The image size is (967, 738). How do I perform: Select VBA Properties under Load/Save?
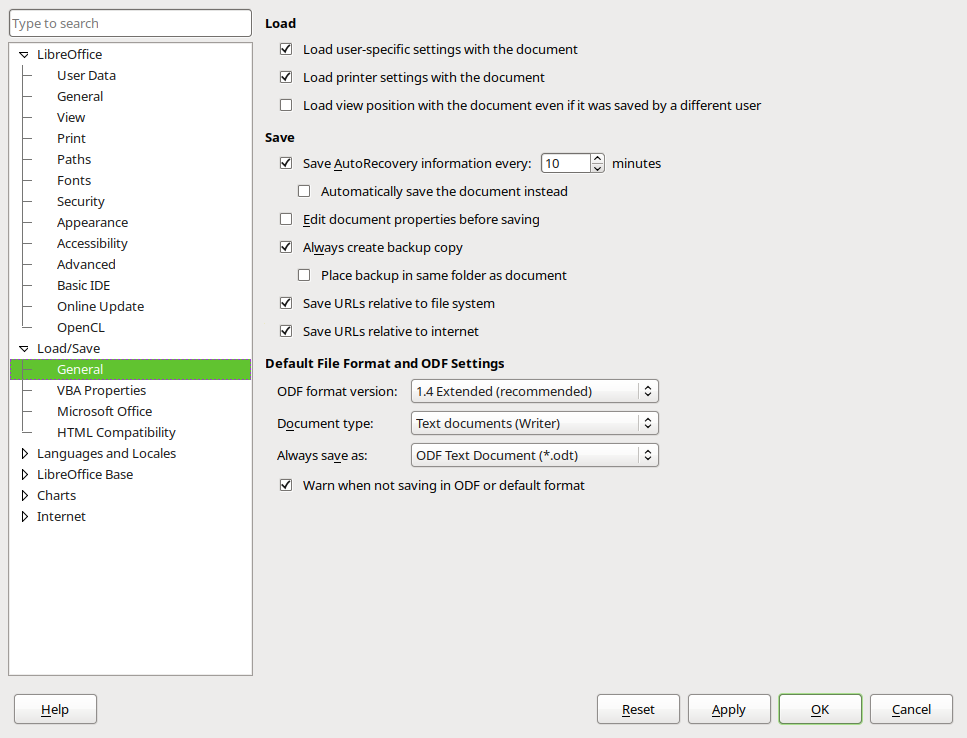(101, 391)
